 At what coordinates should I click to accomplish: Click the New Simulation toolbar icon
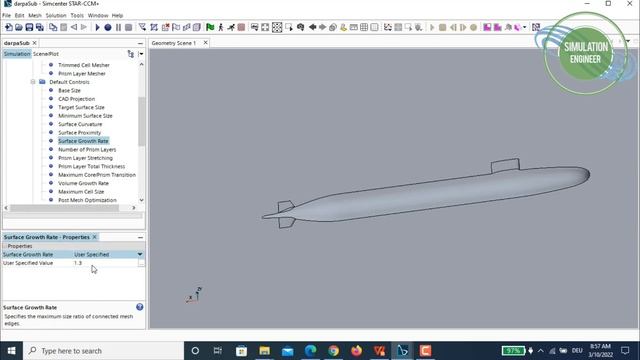9,27
